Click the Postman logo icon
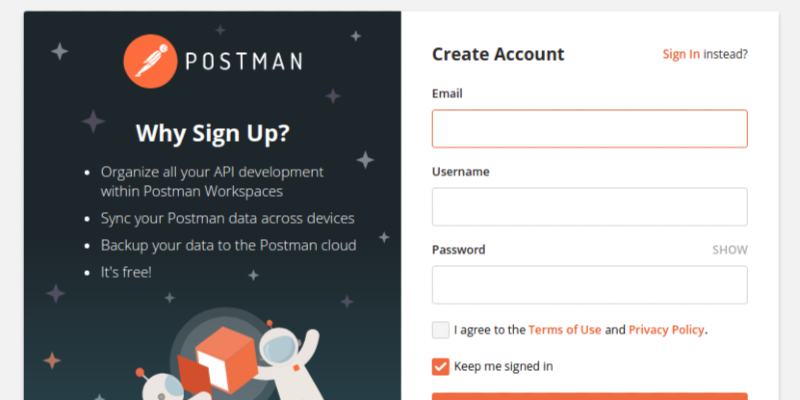Image resolution: width=800 pixels, height=400 pixels. tap(149, 60)
